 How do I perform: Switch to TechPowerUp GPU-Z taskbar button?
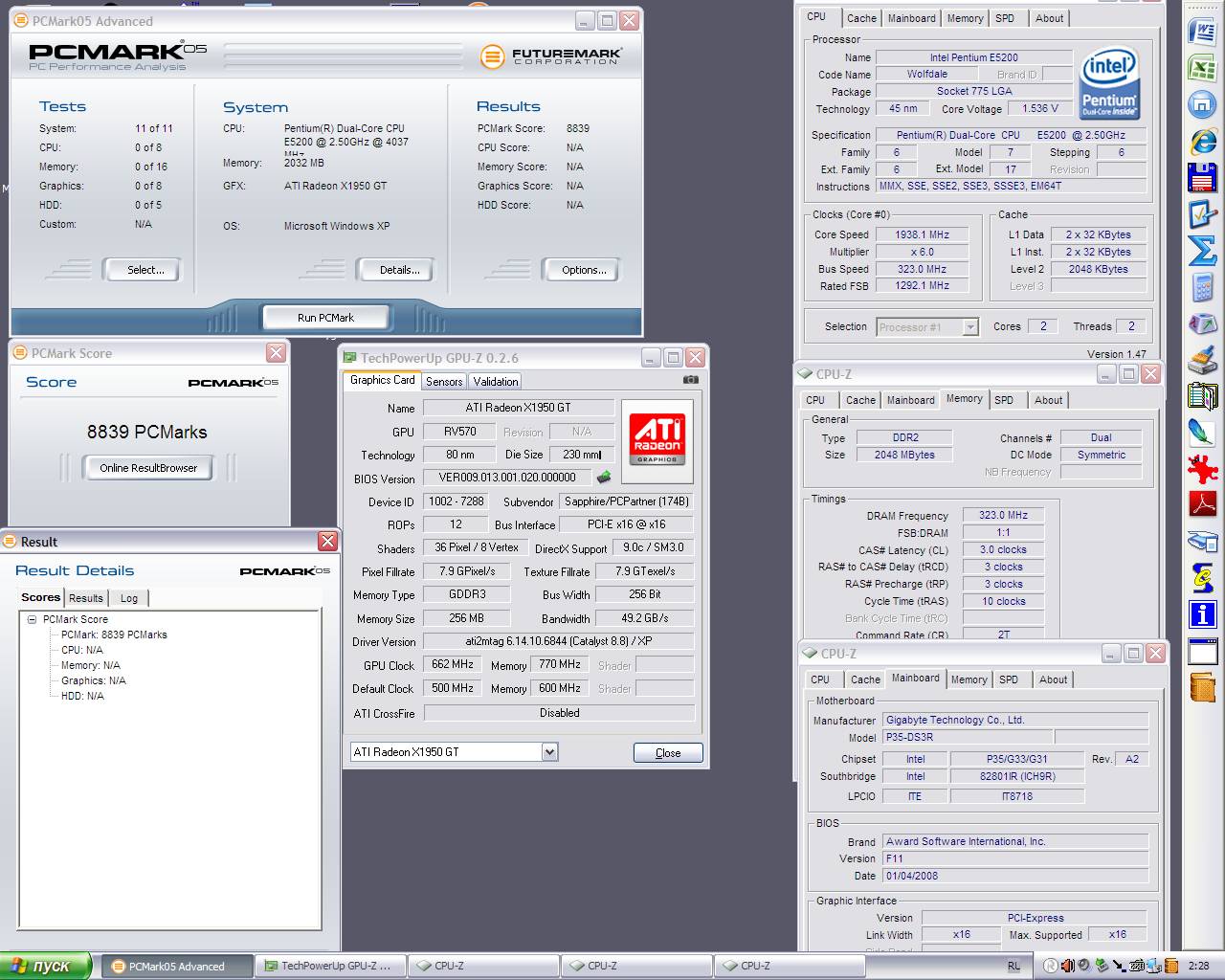coord(330,967)
